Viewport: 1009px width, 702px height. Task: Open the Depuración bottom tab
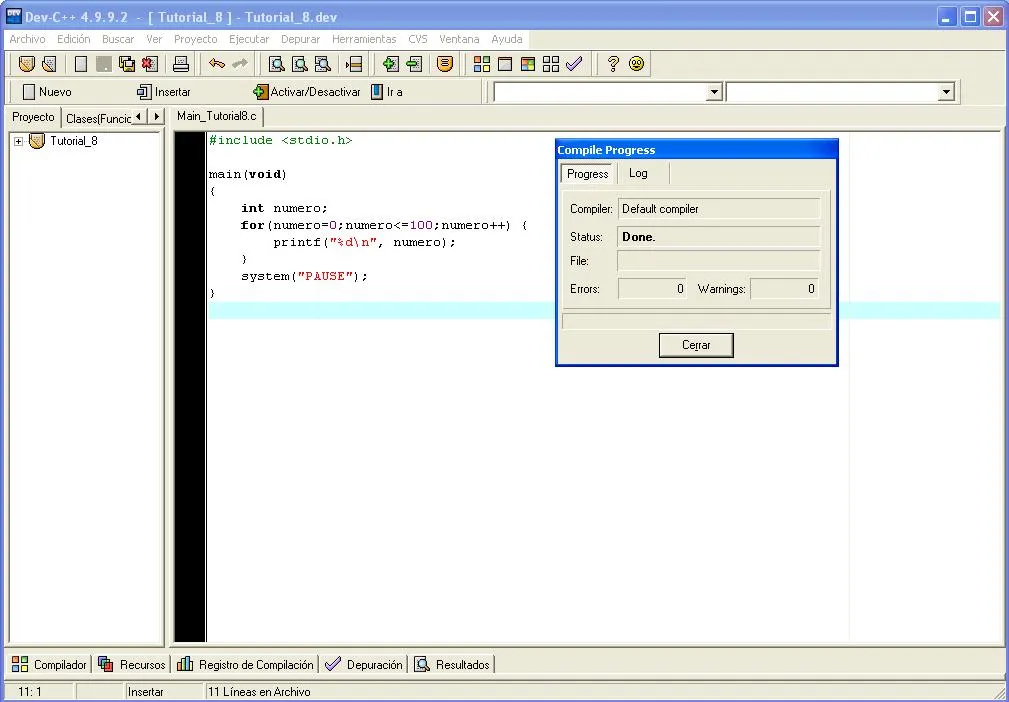[364, 665]
